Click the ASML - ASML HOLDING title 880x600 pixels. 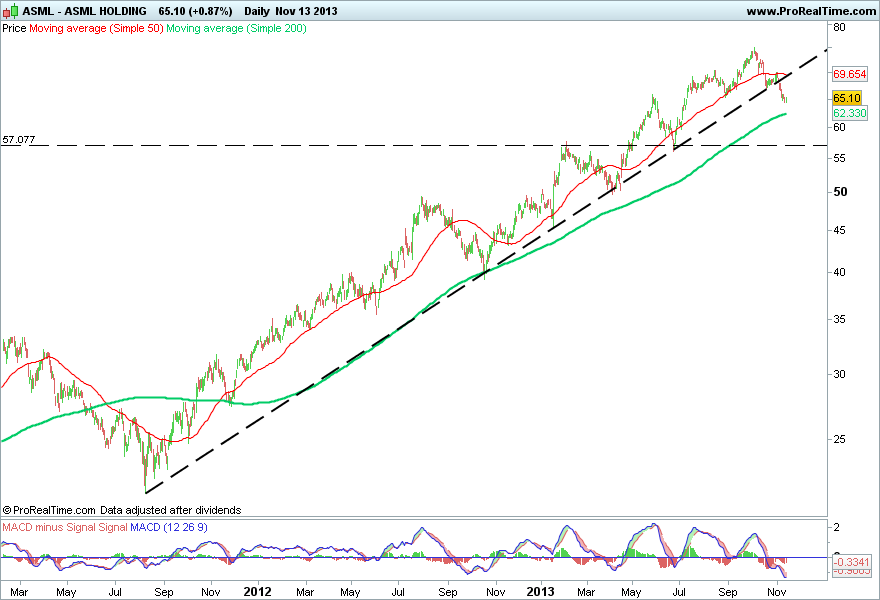(x=84, y=11)
